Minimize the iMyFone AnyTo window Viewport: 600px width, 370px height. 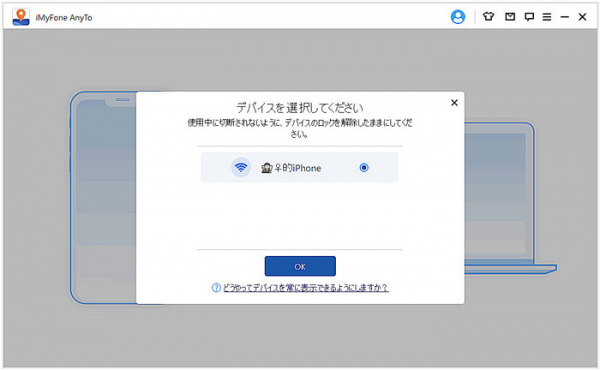click(564, 17)
